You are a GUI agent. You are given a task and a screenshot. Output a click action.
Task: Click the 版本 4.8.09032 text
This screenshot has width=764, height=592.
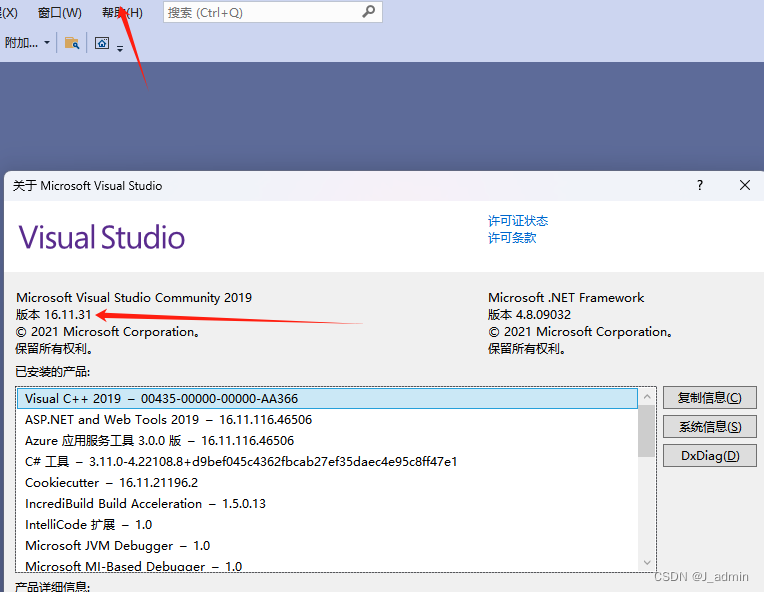pos(529,315)
